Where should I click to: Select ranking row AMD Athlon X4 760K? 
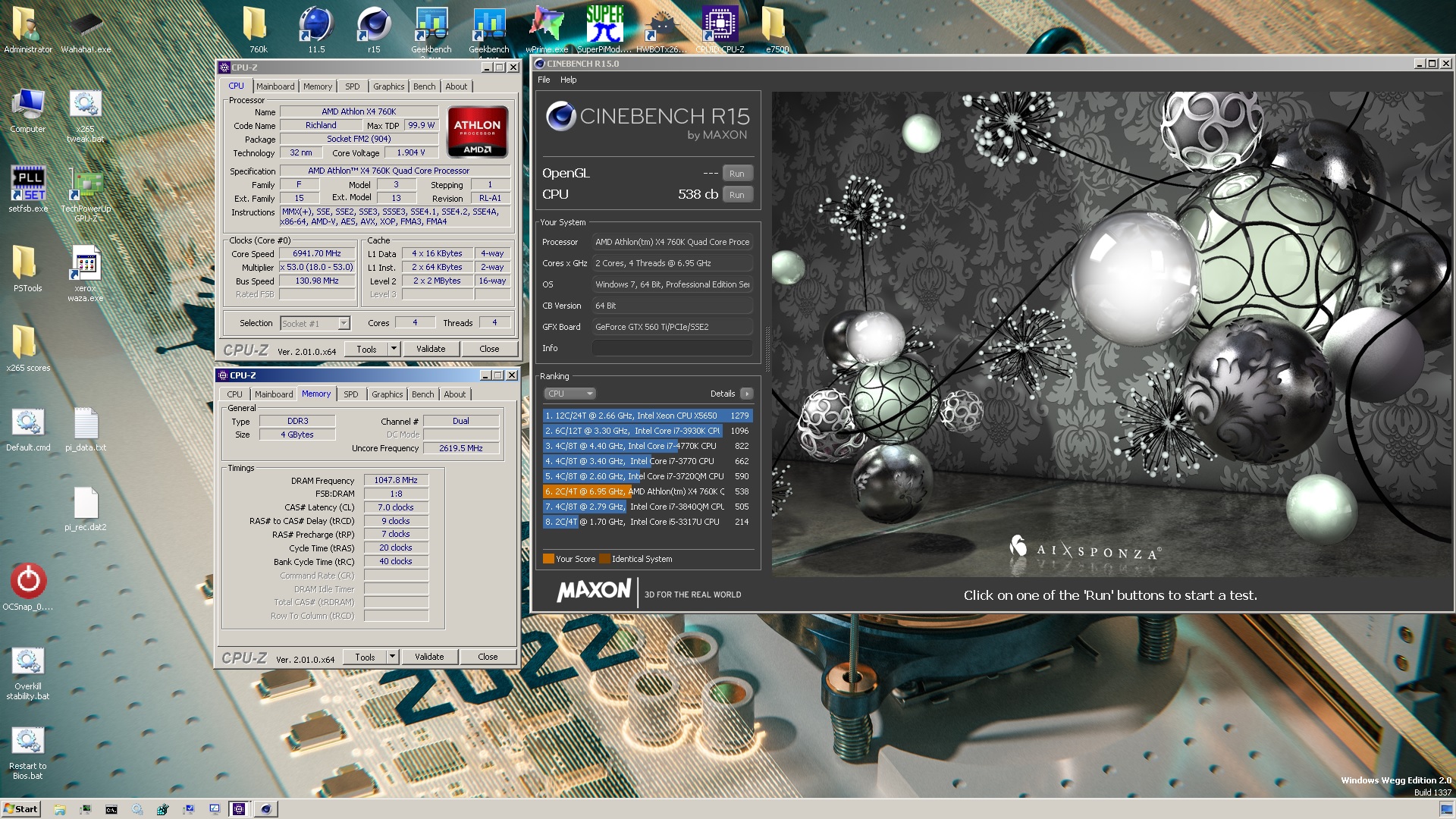pos(648,491)
